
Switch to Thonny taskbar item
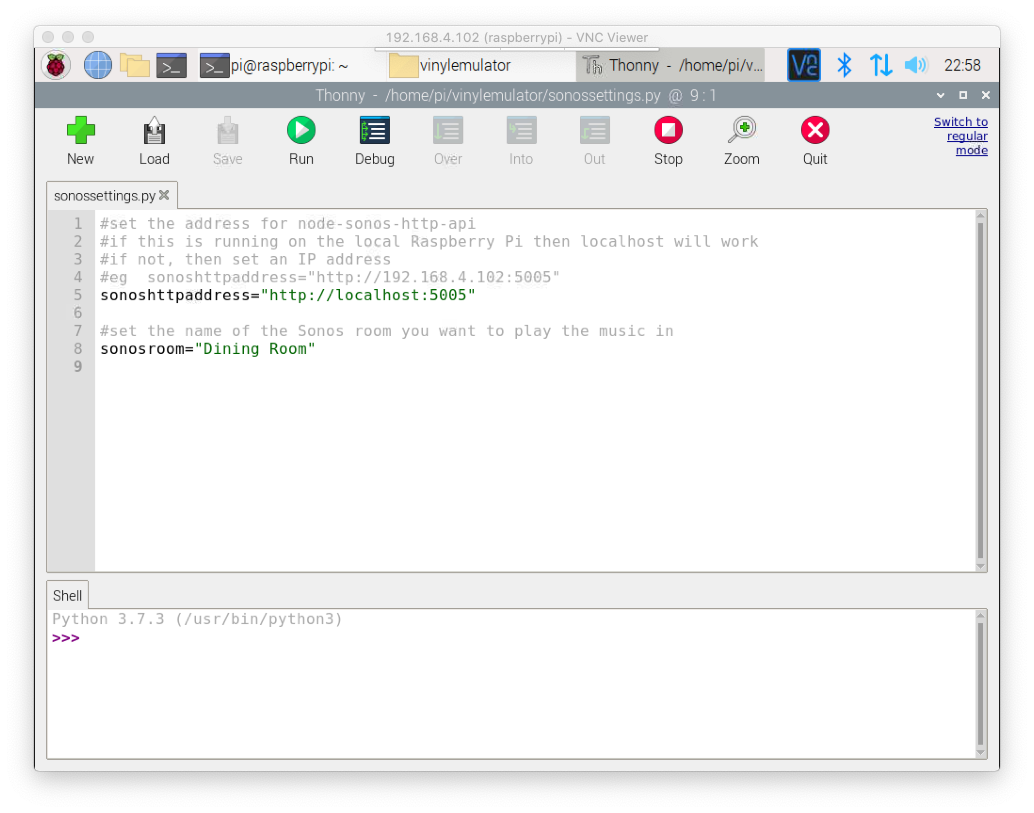(x=671, y=65)
